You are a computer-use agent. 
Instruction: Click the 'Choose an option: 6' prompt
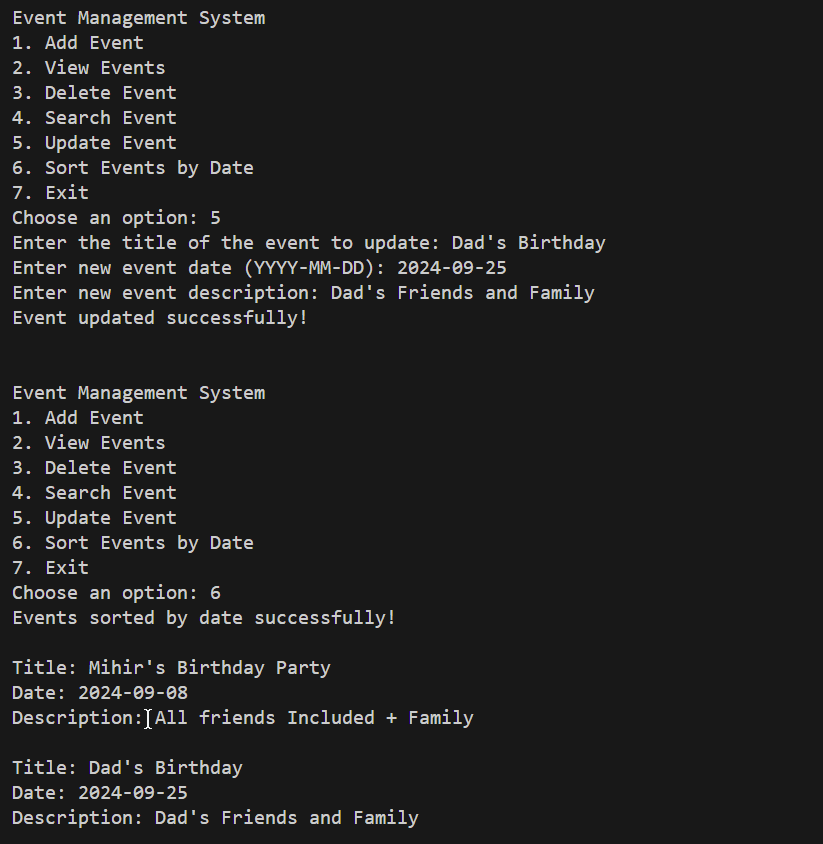(x=116, y=593)
